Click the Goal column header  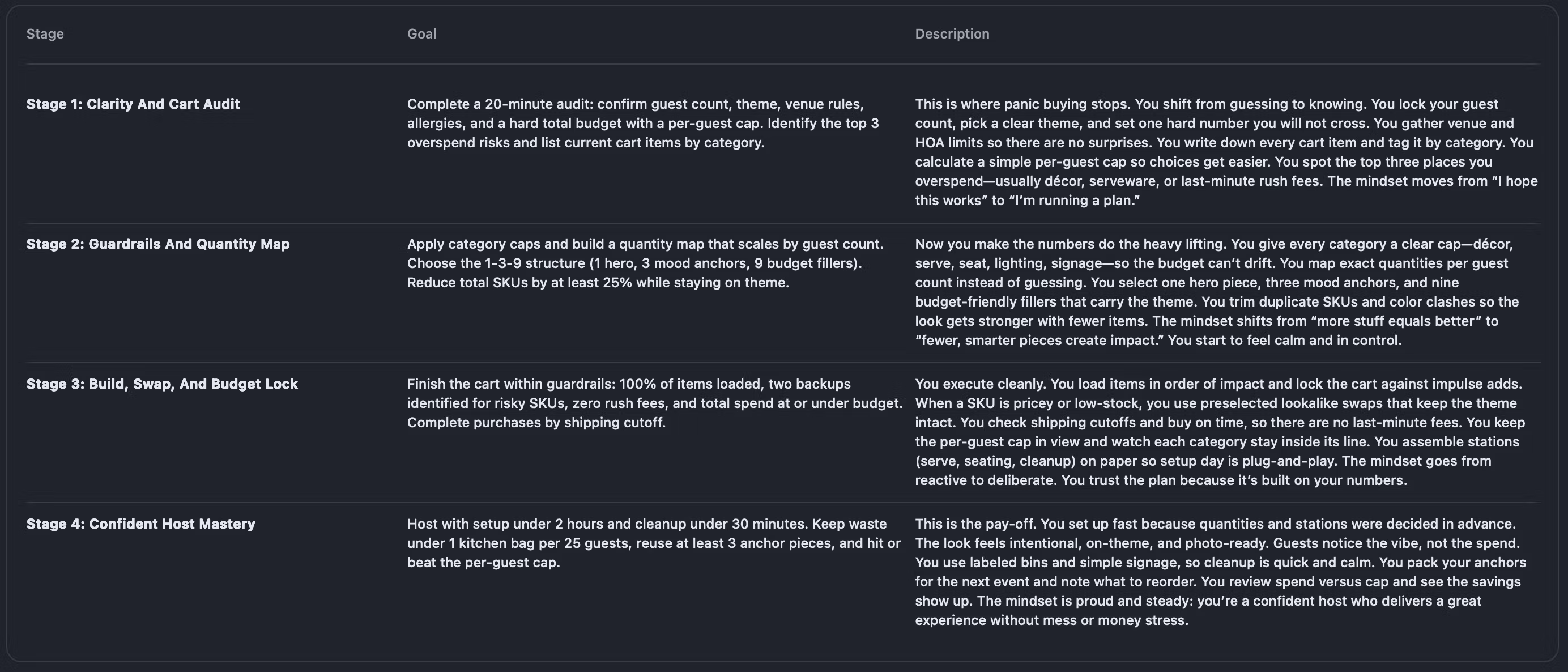click(421, 34)
